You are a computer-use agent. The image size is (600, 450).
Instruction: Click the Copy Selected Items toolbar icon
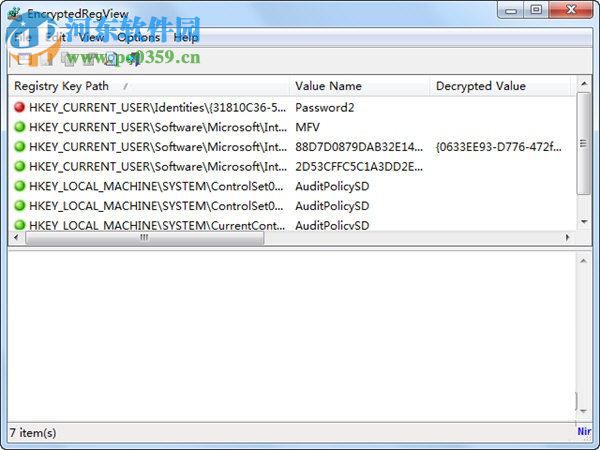[67, 59]
